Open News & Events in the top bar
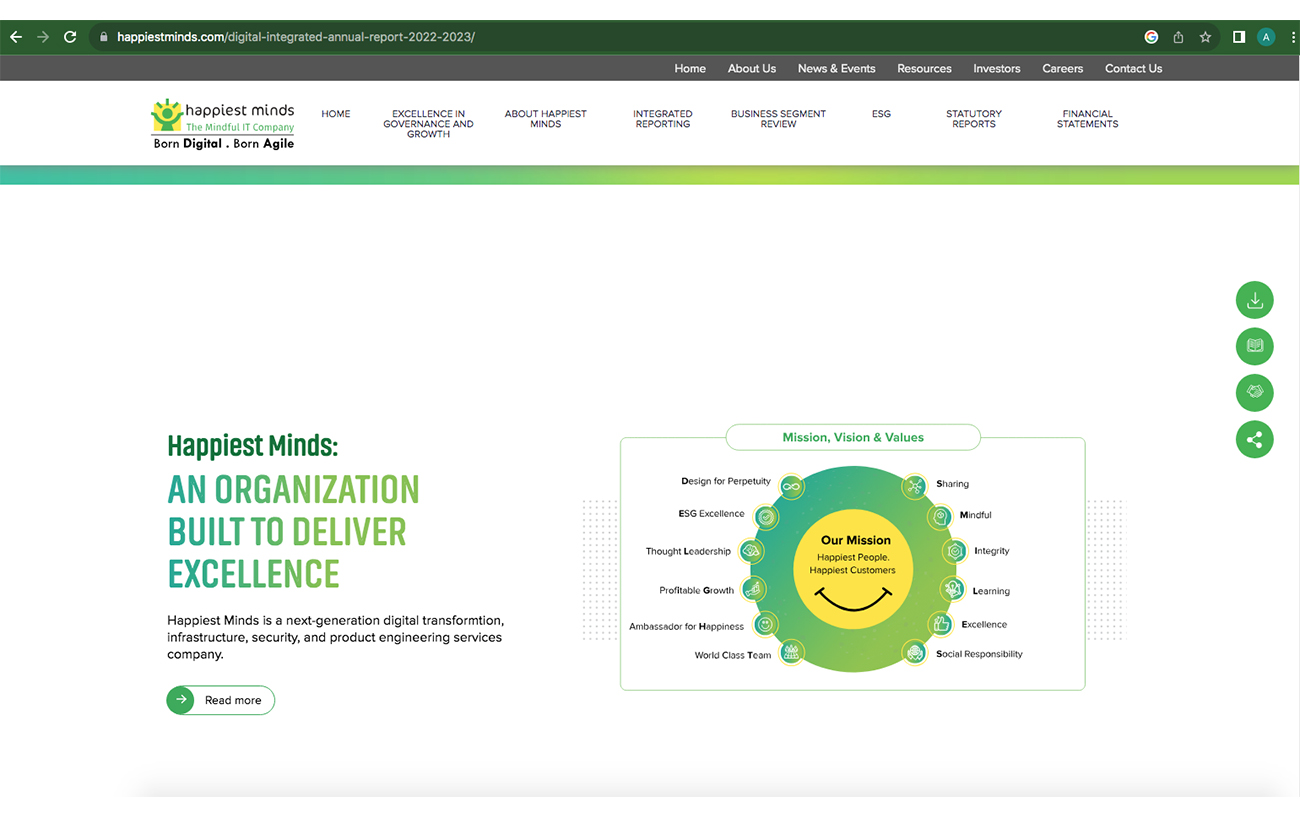This screenshot has height=818, width=1300. pyautogui.click(x=837, y=69)
